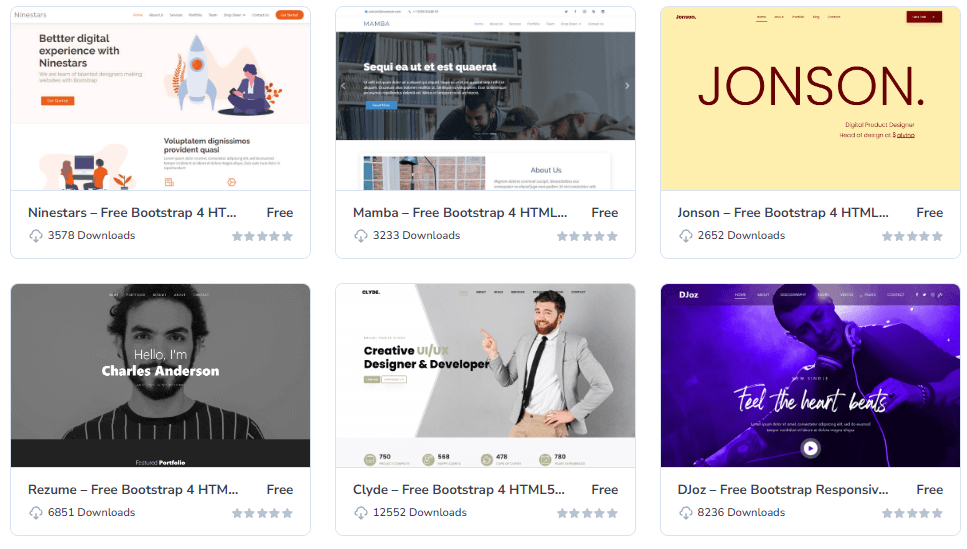Open DJoz Free Bootstrap Responsive title
The image size is (967, 549).
click(783, 490)
